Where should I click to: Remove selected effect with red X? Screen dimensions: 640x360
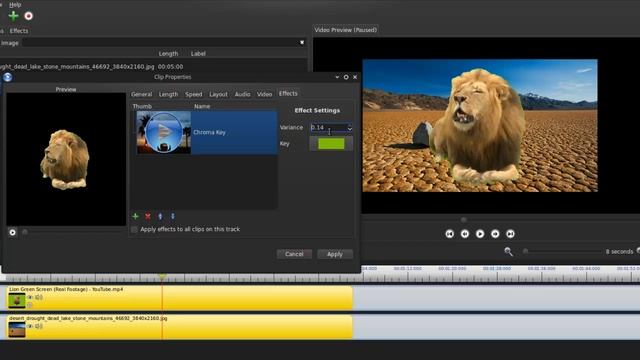tap(148, 216)
